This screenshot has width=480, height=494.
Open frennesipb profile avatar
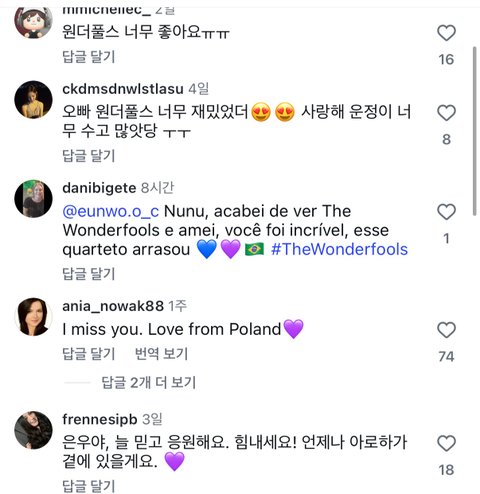(33, 430)
